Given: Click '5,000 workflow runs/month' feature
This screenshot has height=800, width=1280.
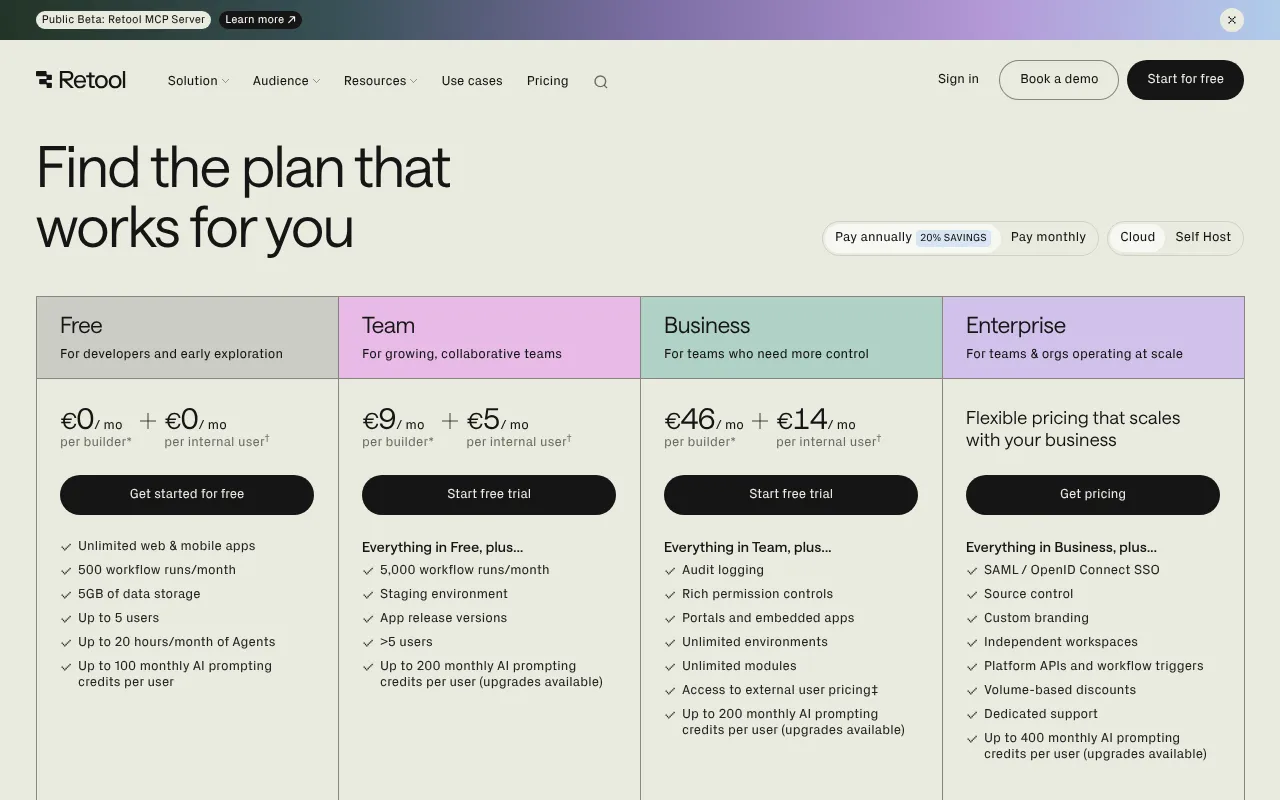Looking at the screenshot, I should pos(465,570).
